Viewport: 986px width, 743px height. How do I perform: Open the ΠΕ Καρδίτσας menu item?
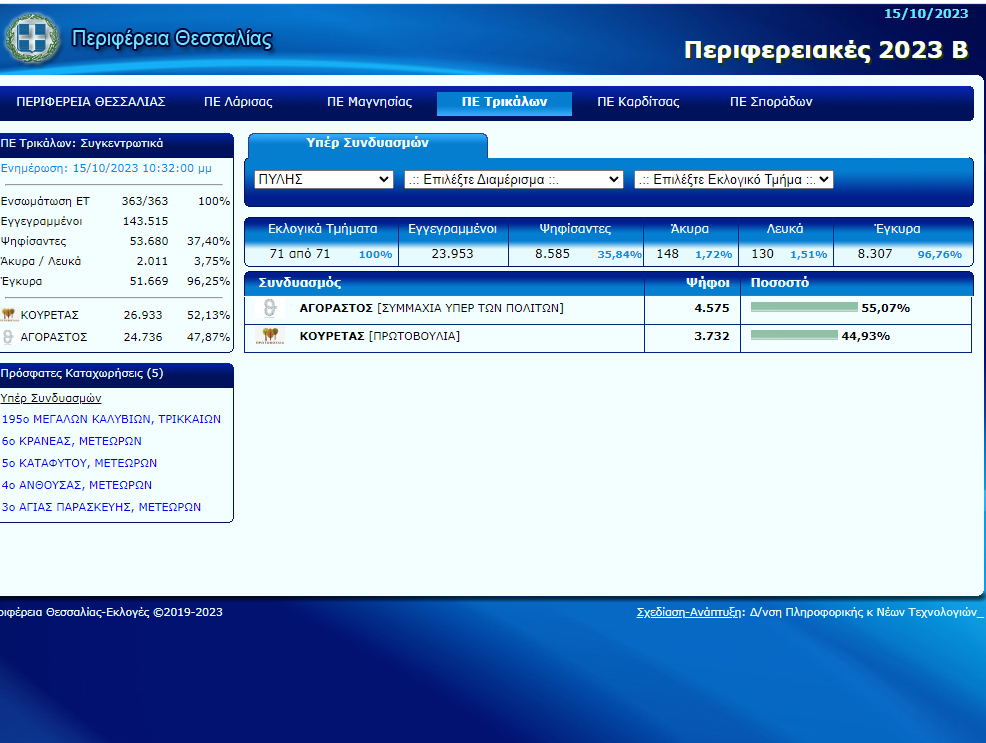(x=638, y=102)
